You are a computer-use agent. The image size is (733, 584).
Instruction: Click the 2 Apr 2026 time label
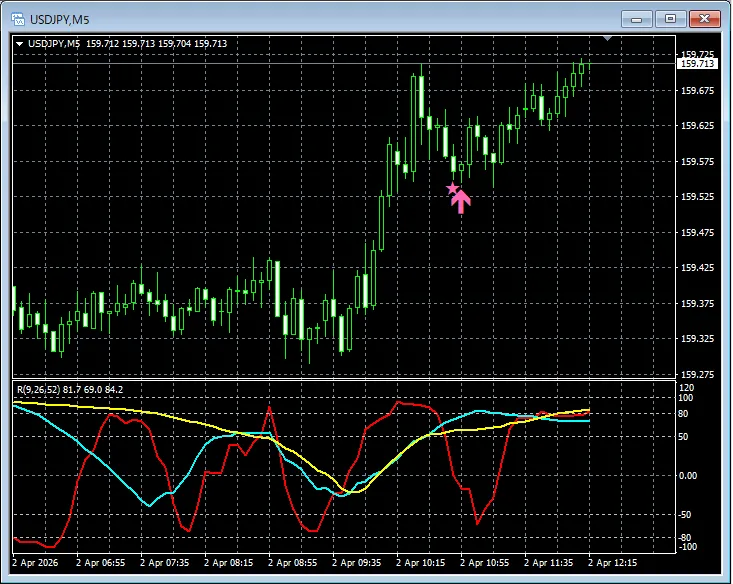pos(35,562)
